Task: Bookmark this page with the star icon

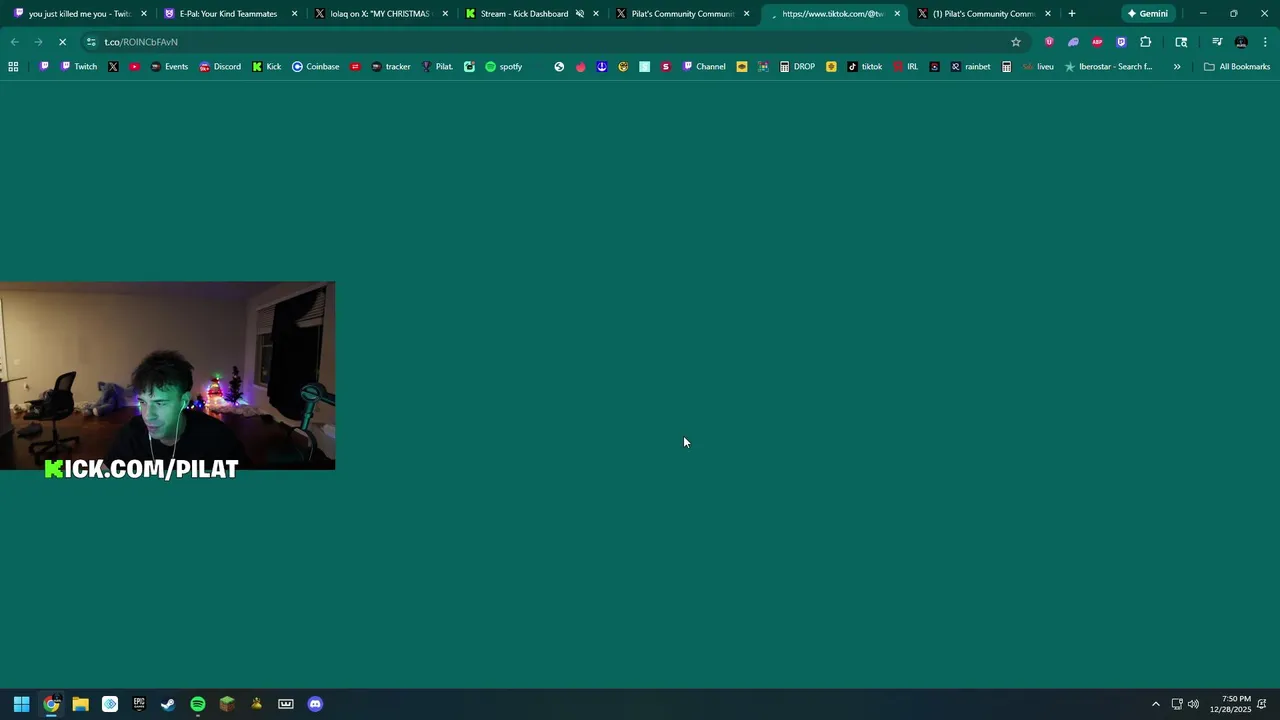Action: [x=1016, y=42]
